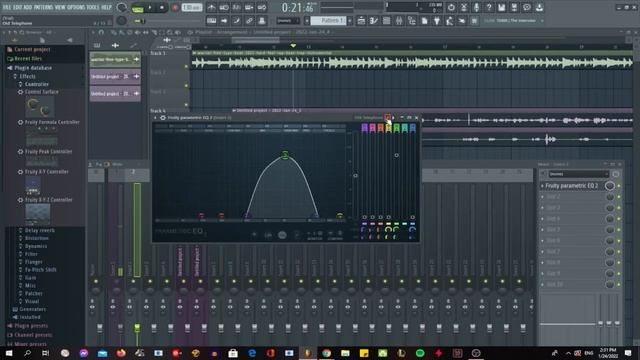Click the export render icon
The image size is (640, 360).
click(x=514, y=7)
